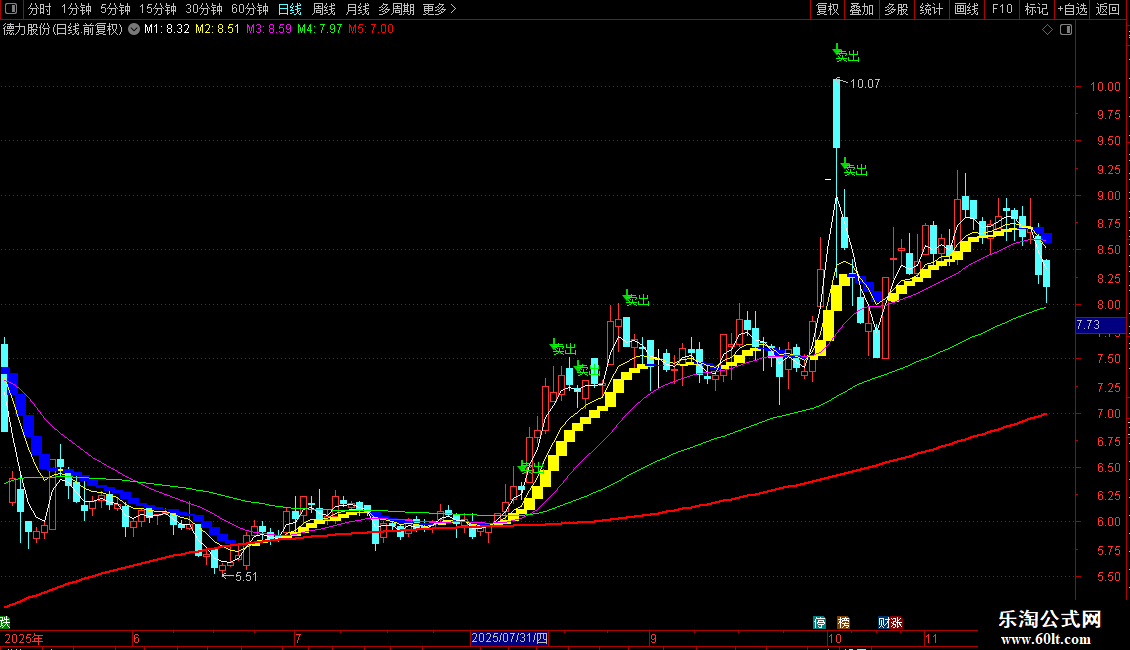1130x650 pixels.
Task: Expand the 更多 periods menu
Action: pos(439,9)
